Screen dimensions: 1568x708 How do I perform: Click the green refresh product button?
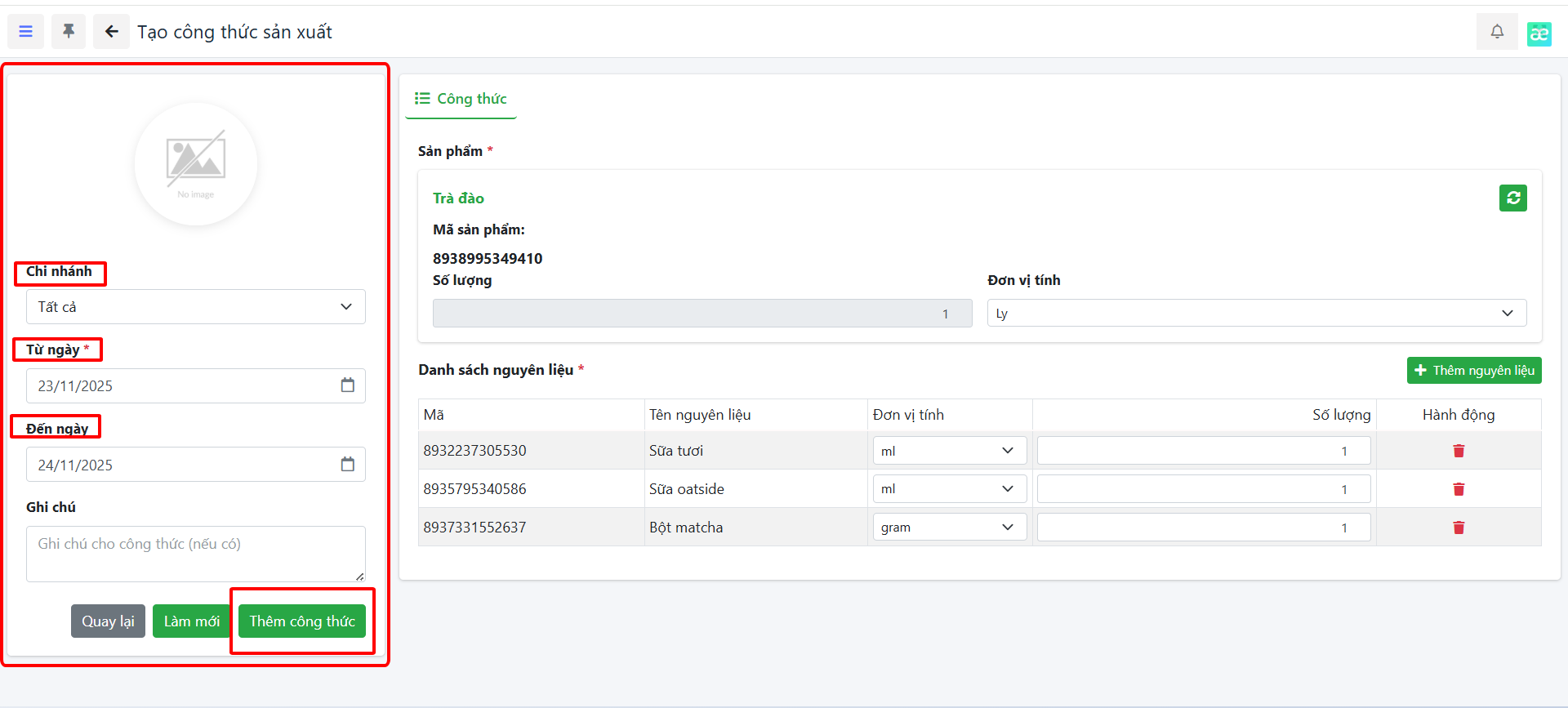pos(1512,198)
